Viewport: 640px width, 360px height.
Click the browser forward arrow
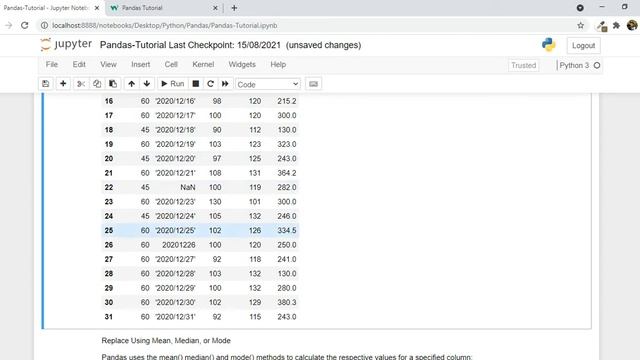9,25
